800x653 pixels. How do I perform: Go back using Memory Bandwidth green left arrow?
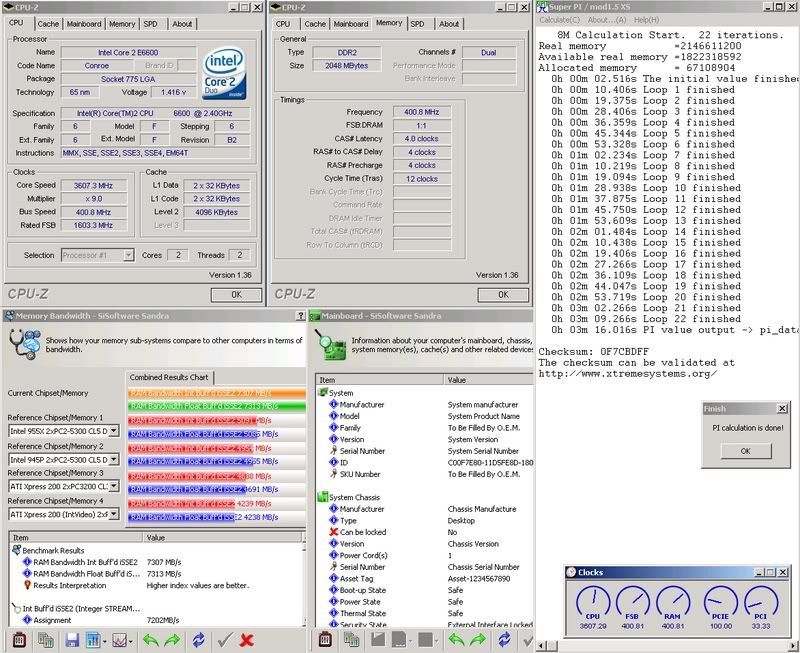pos(151,640)
